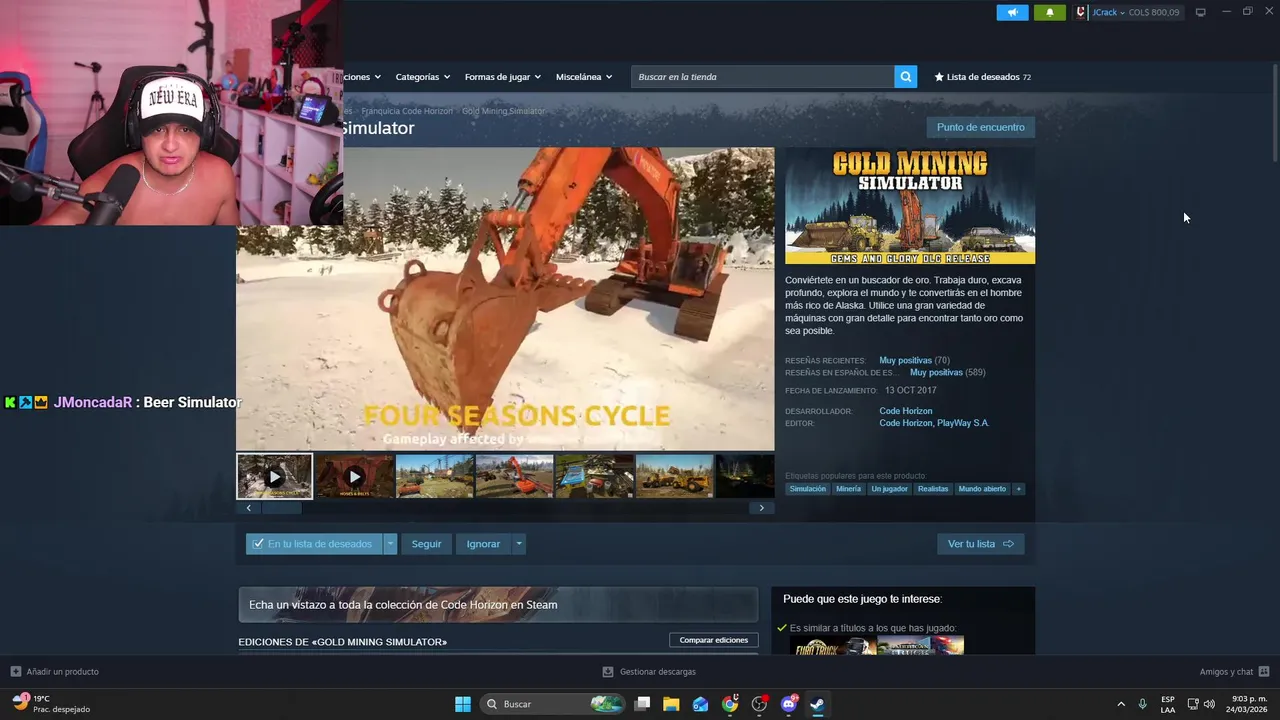The image size is (1280, 720).
Task: Focus the 'Buscar en la tienda' search field
Action: click(762, 77)
